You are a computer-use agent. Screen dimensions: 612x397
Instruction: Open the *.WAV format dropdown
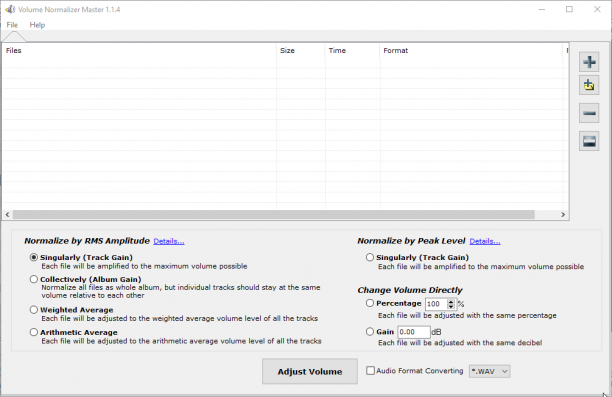tap(489, 371)
